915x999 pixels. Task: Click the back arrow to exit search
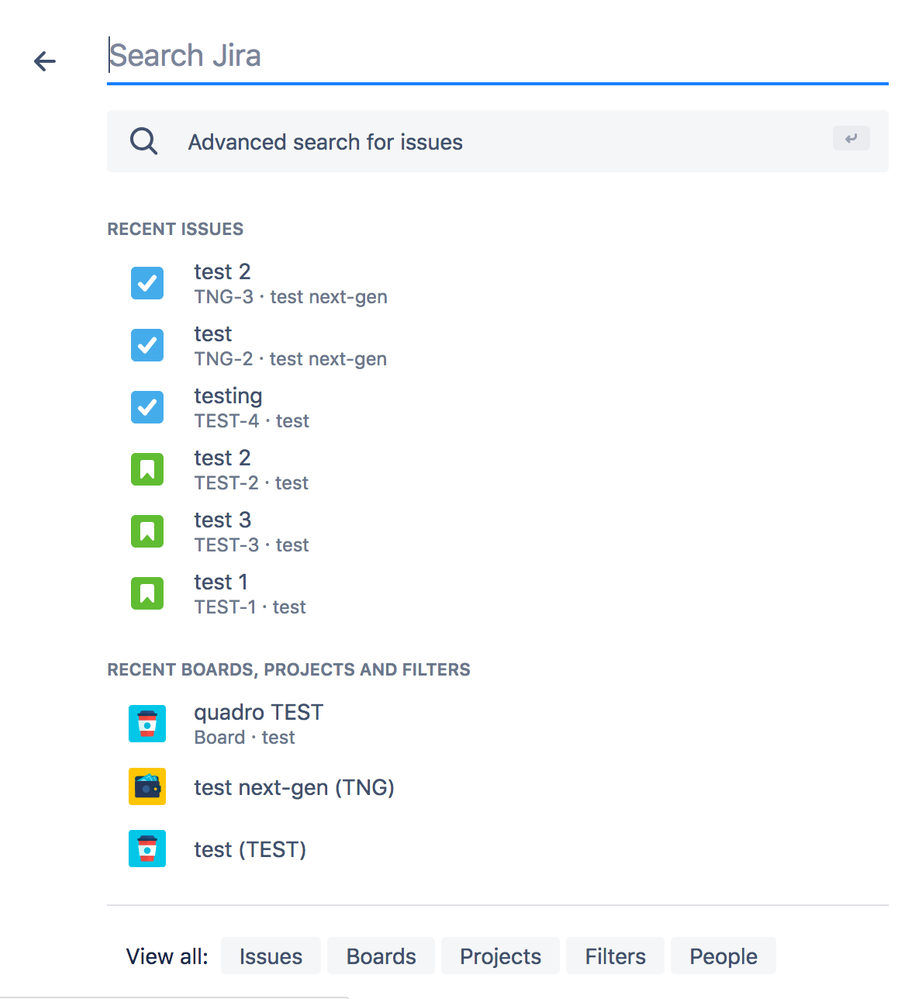tap(44, 61)
